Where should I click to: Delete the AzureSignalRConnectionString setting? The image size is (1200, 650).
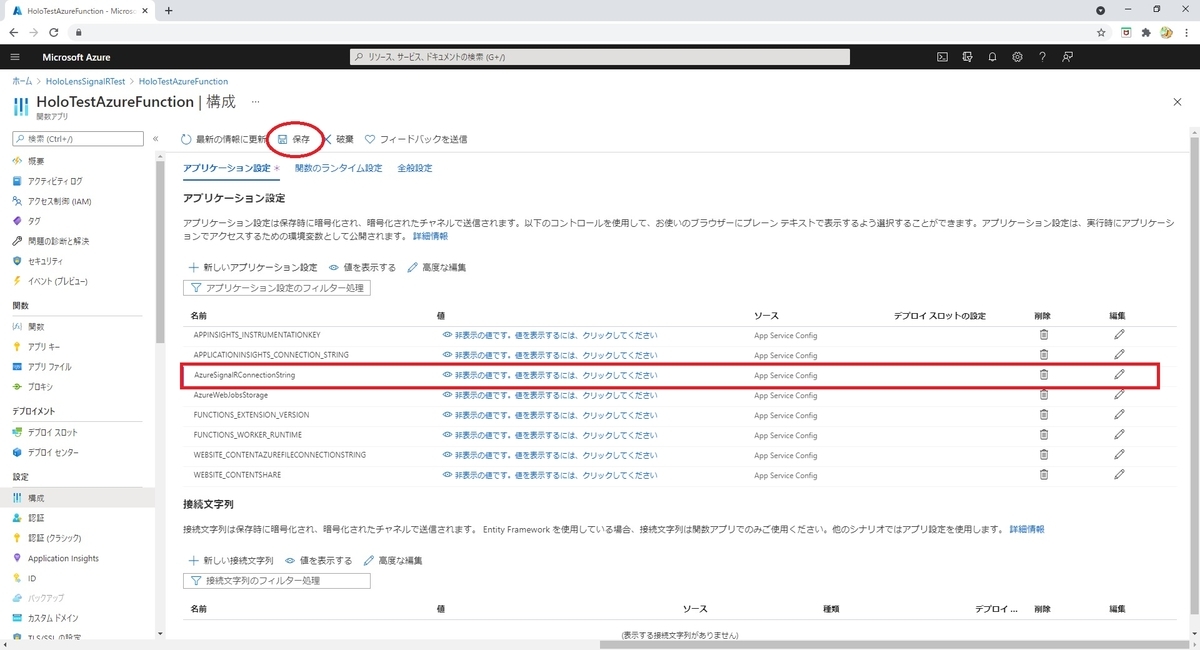1044,375
